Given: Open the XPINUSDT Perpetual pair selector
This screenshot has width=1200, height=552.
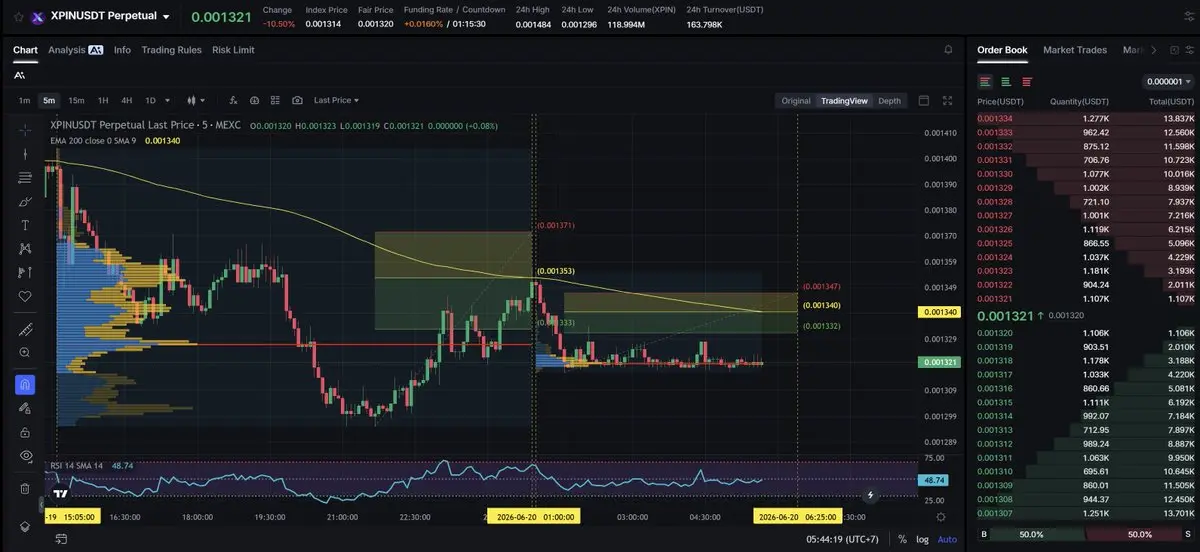Looking at the screenshot, I should (110, 16).
